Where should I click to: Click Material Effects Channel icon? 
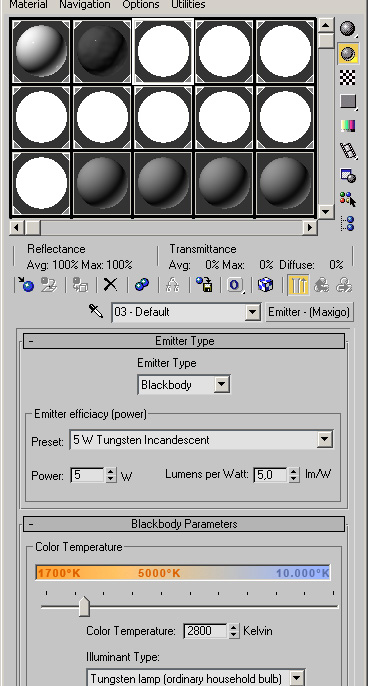coord(235,285)
